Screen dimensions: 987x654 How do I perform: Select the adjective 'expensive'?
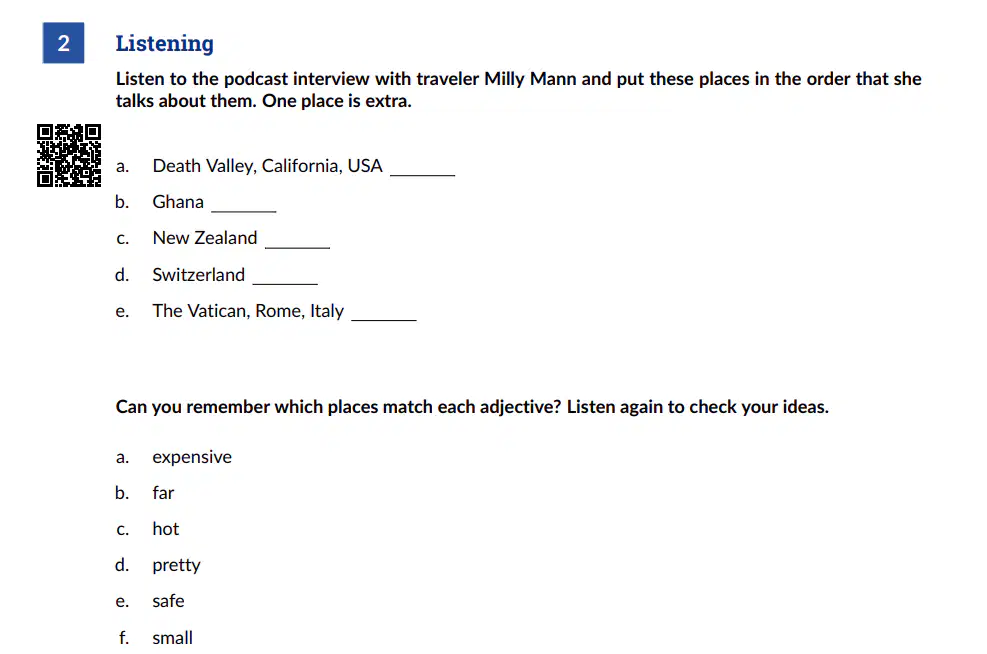click(x=192, y=457)
